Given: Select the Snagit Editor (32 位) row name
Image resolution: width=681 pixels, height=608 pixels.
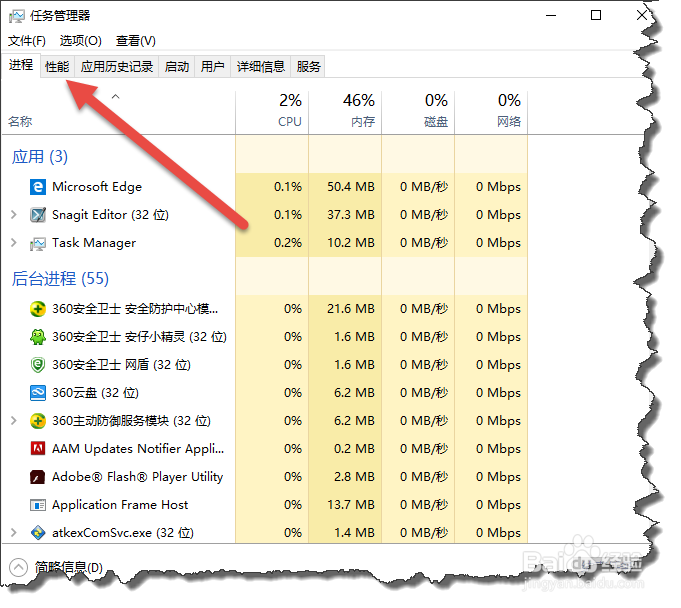Looking at the screenshot, I should [x=110, y=215].
